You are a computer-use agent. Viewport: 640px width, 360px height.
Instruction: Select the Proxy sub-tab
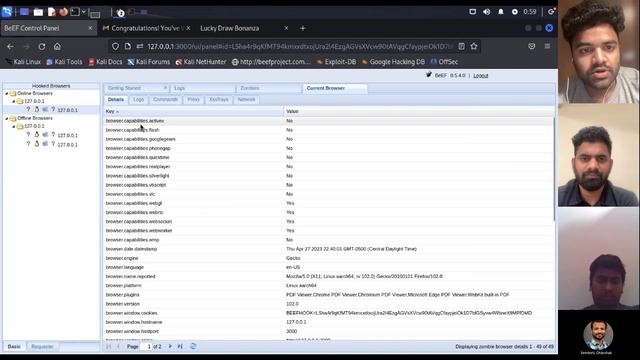click(x=193, y=100)
